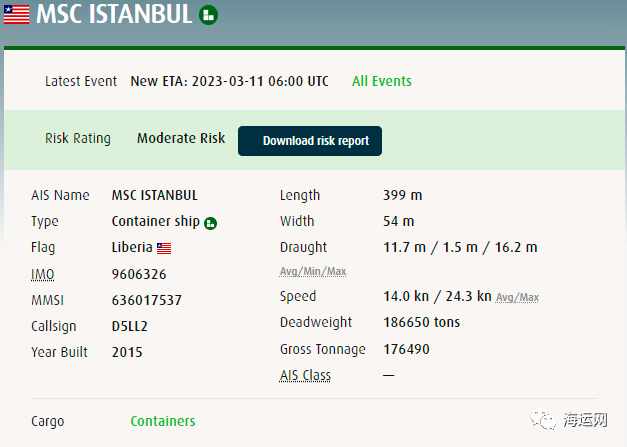Click the Length value 399 m

pyautogui.click(x=403, y=195)
